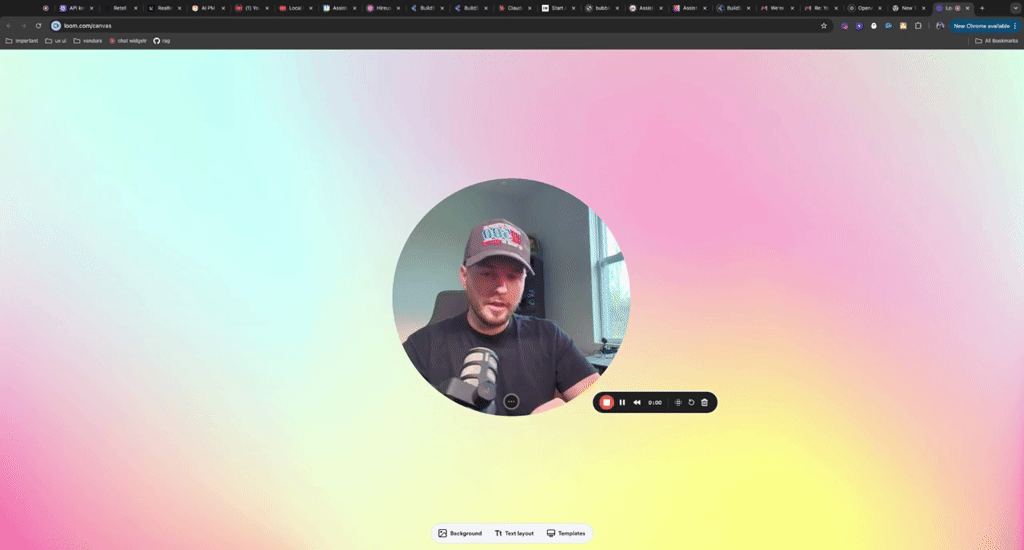Click the Loom site info icon
The height and width of the screenshot is (550, 1024).
pos(56,25)
